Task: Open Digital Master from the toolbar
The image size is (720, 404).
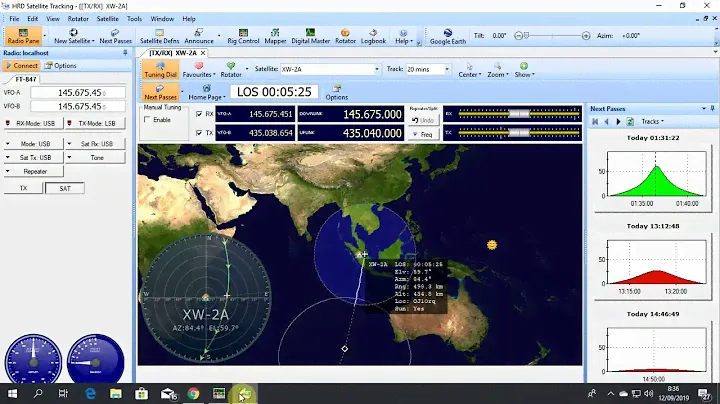Action: (310, 36)
